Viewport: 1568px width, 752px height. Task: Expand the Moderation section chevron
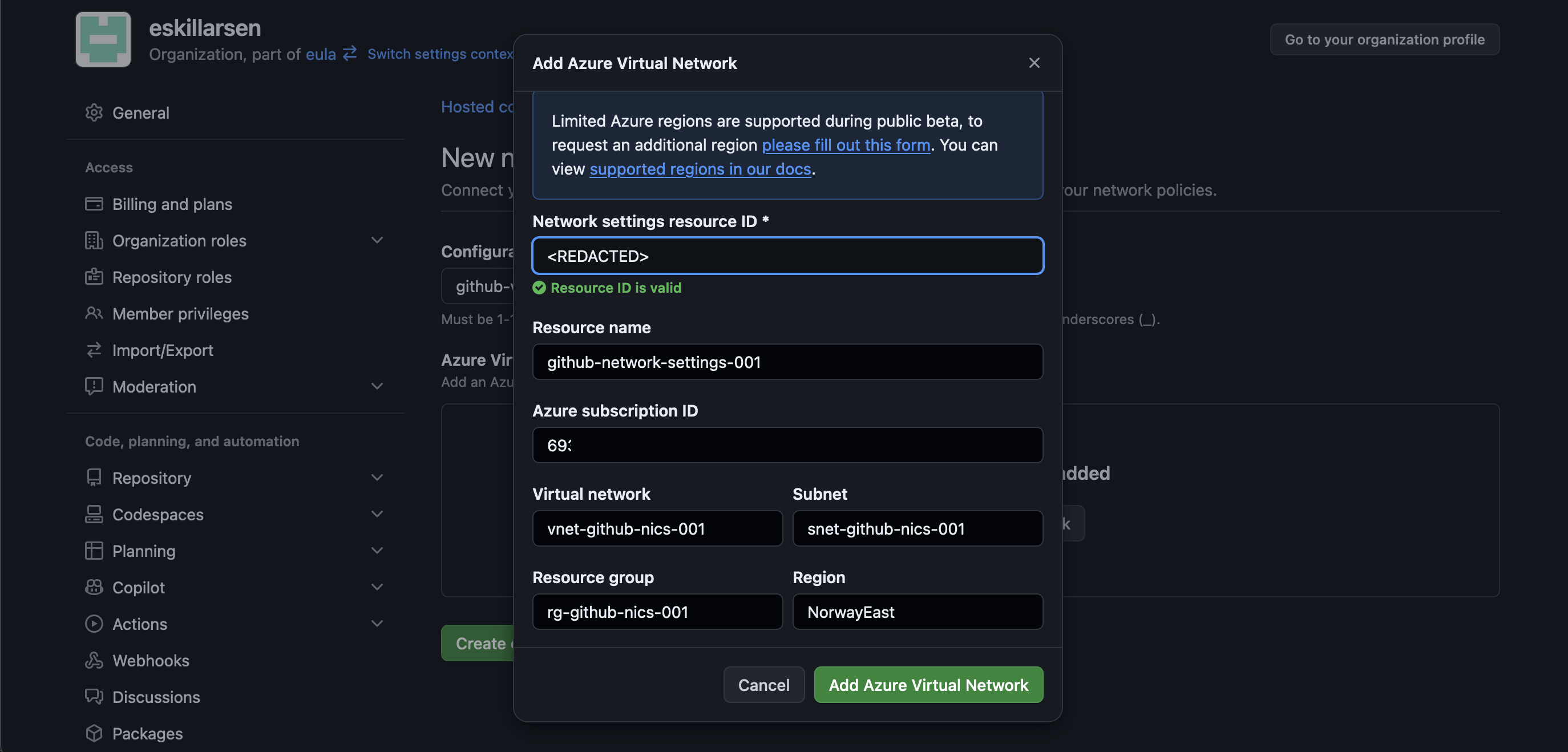(x=377, y=386)
